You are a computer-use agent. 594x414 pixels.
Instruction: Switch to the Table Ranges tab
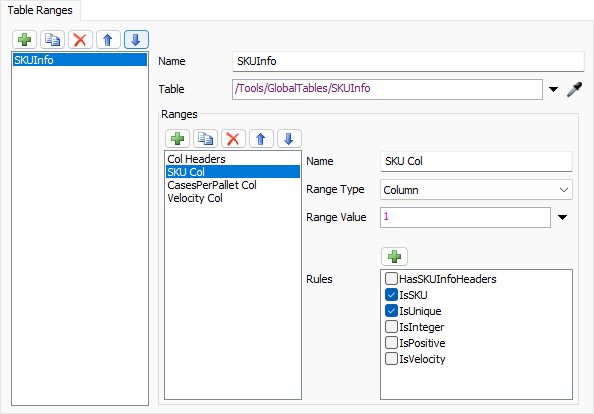(x=40, y=10)
